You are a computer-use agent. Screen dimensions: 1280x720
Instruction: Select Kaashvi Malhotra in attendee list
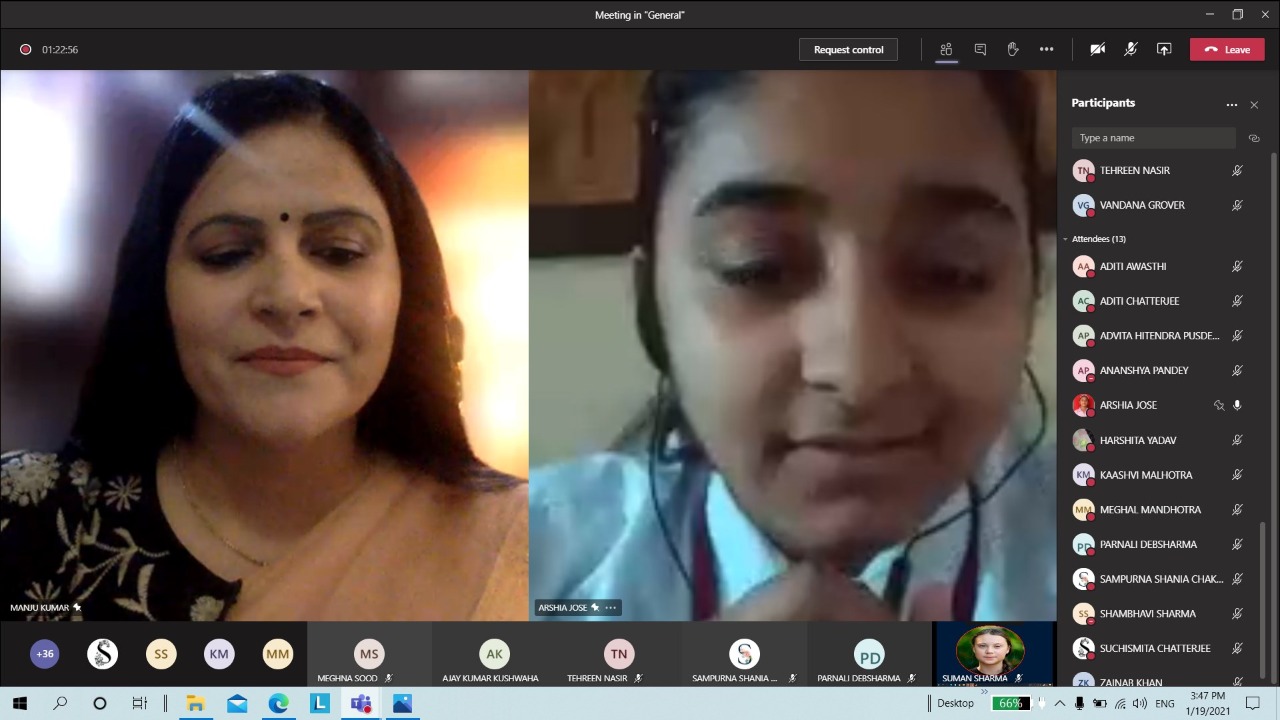tap(1145, 475)
